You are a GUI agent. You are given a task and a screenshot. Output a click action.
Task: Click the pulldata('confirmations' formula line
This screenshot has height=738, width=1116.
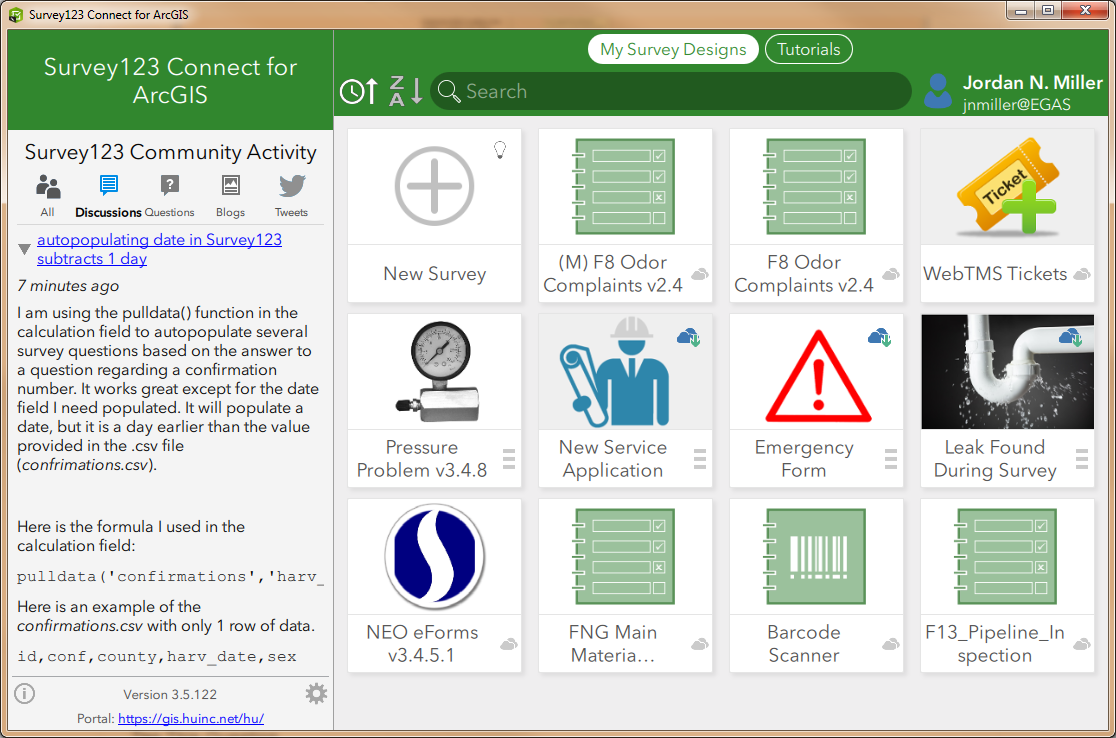coord(170,576)
